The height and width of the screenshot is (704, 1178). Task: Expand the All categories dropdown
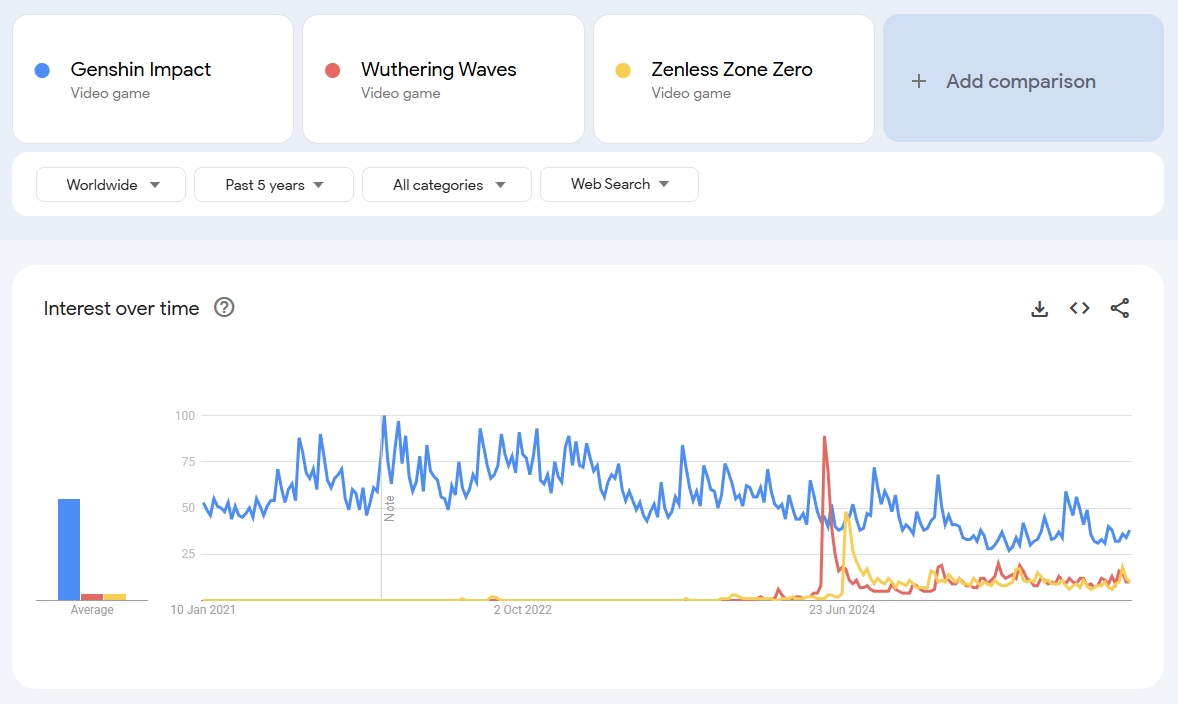pos(447,185)
